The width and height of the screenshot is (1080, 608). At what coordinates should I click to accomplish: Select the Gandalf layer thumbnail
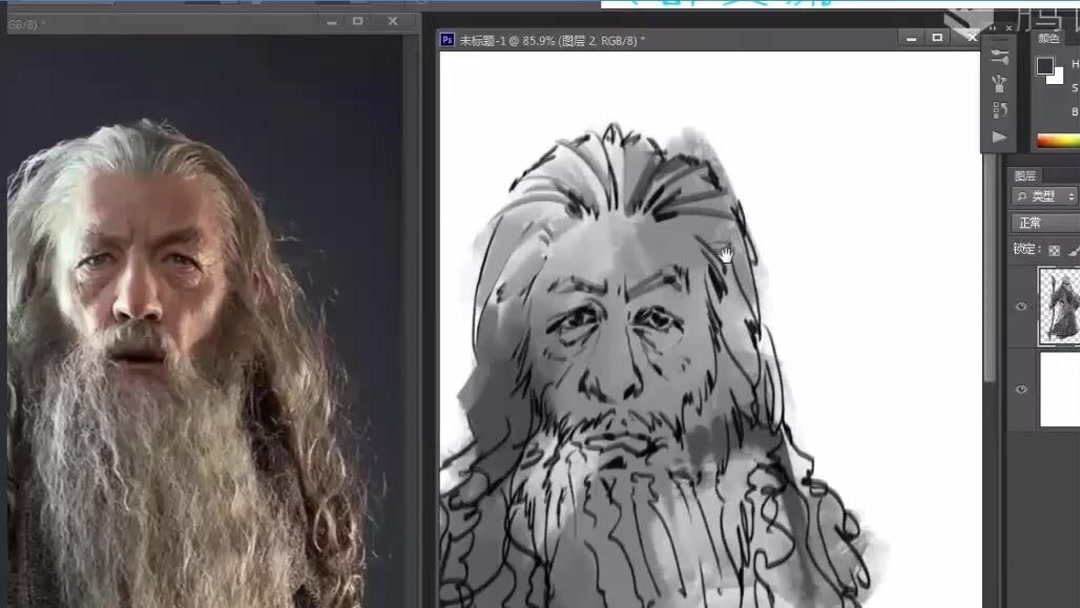click(x=1060, y=305)
